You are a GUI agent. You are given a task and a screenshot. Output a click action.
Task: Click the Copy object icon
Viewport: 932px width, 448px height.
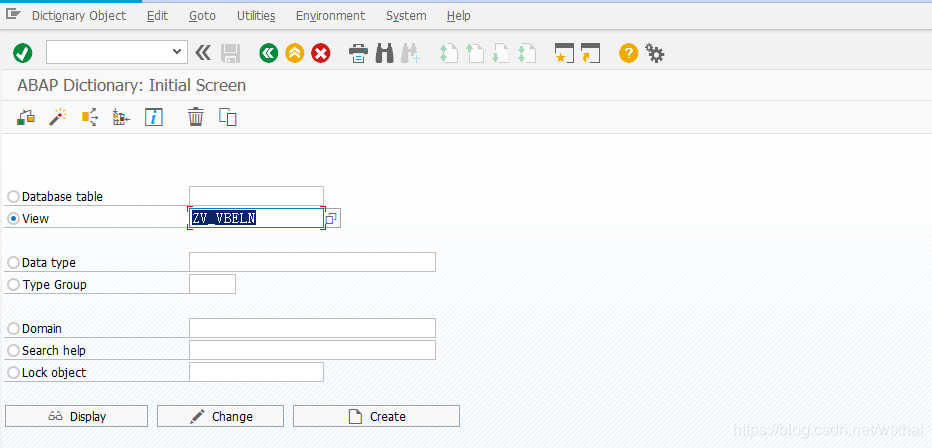tap(228, 117)
